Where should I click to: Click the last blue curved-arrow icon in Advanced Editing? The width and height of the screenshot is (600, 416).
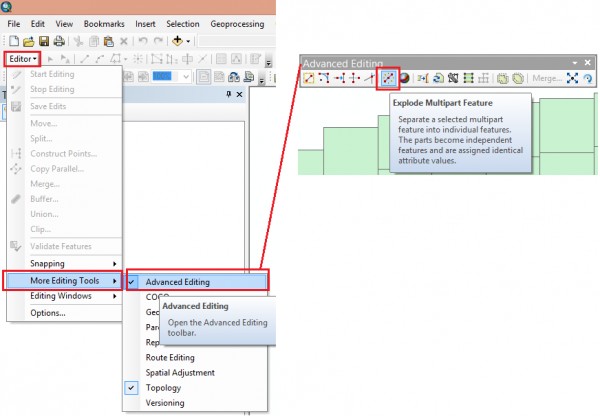[588, 78]
